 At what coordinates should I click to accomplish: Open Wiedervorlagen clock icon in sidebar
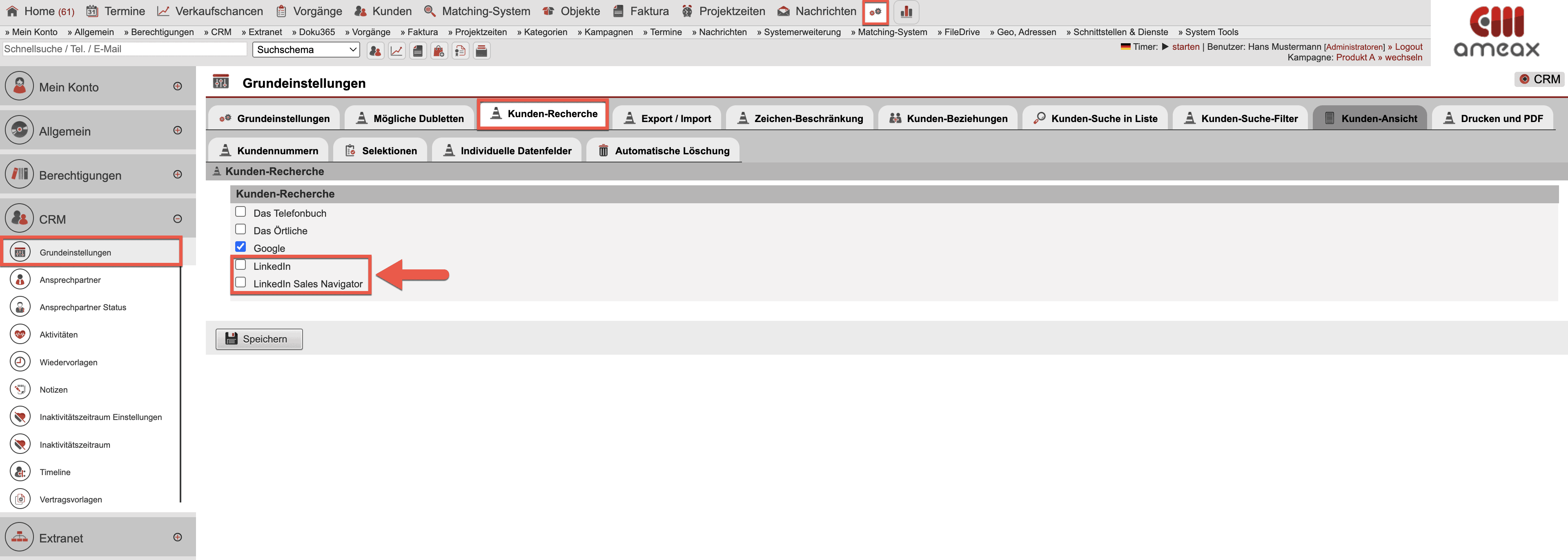pos(20,362)
